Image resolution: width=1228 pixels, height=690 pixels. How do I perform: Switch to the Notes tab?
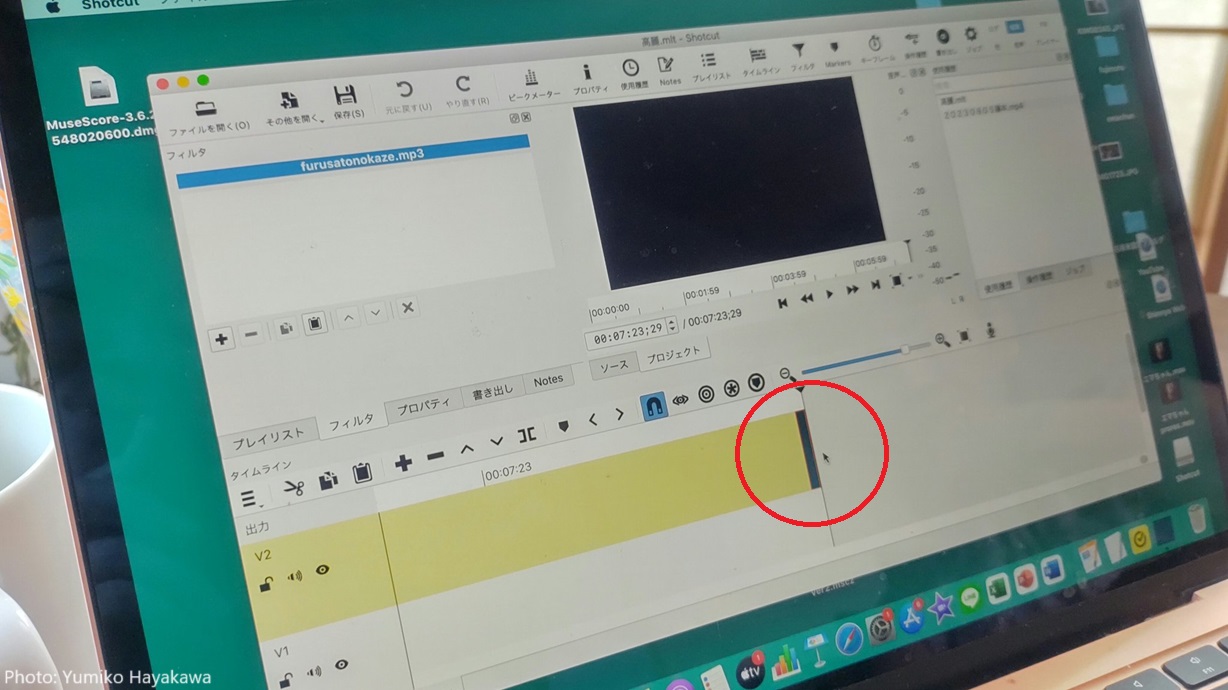[548, 381]
